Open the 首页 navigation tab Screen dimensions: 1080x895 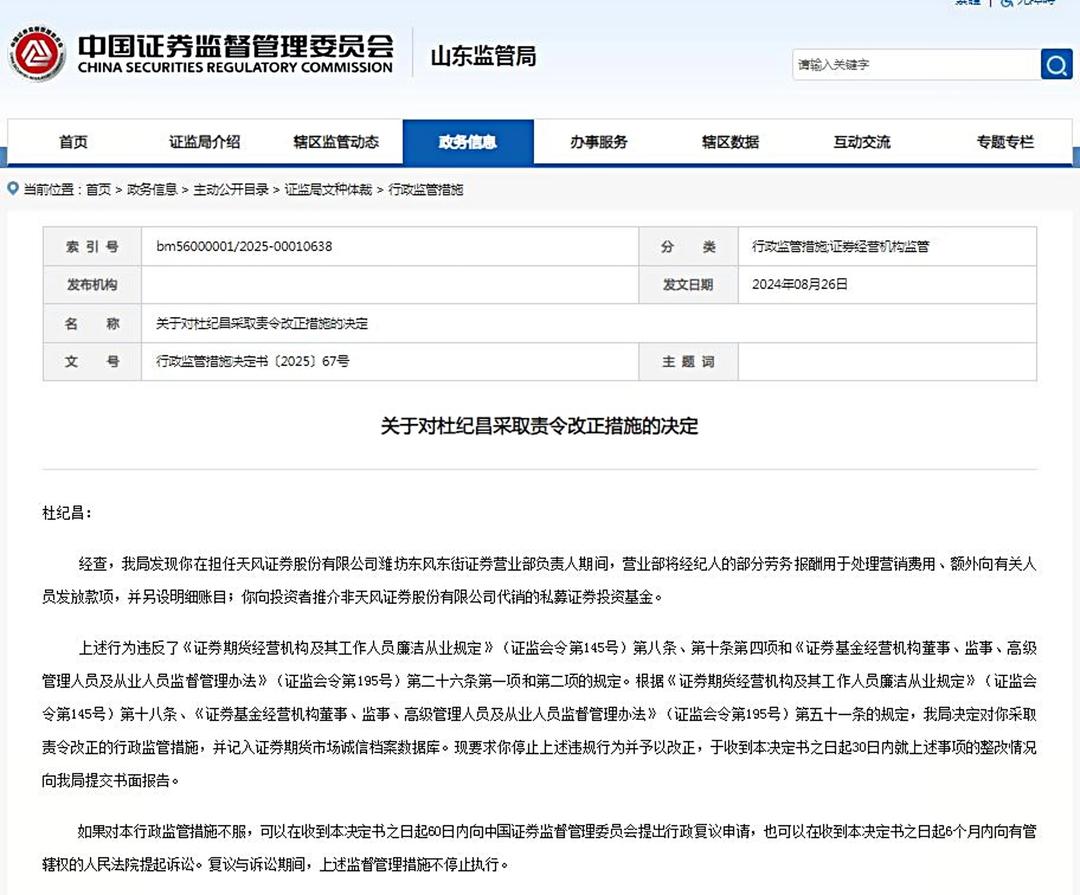tap(72, 142)
